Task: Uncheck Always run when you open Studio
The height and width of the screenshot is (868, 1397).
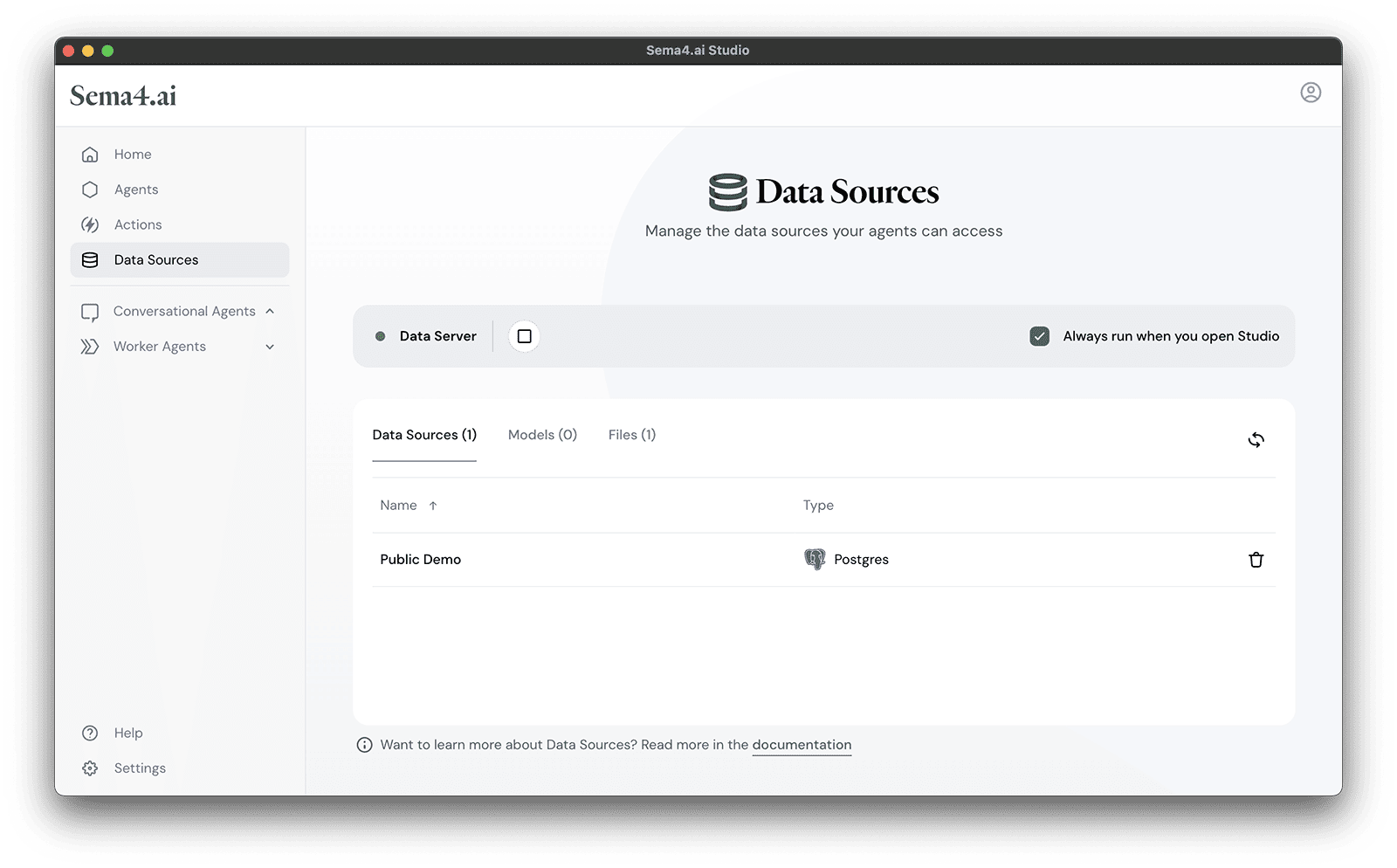Action: pos(1039,336)
